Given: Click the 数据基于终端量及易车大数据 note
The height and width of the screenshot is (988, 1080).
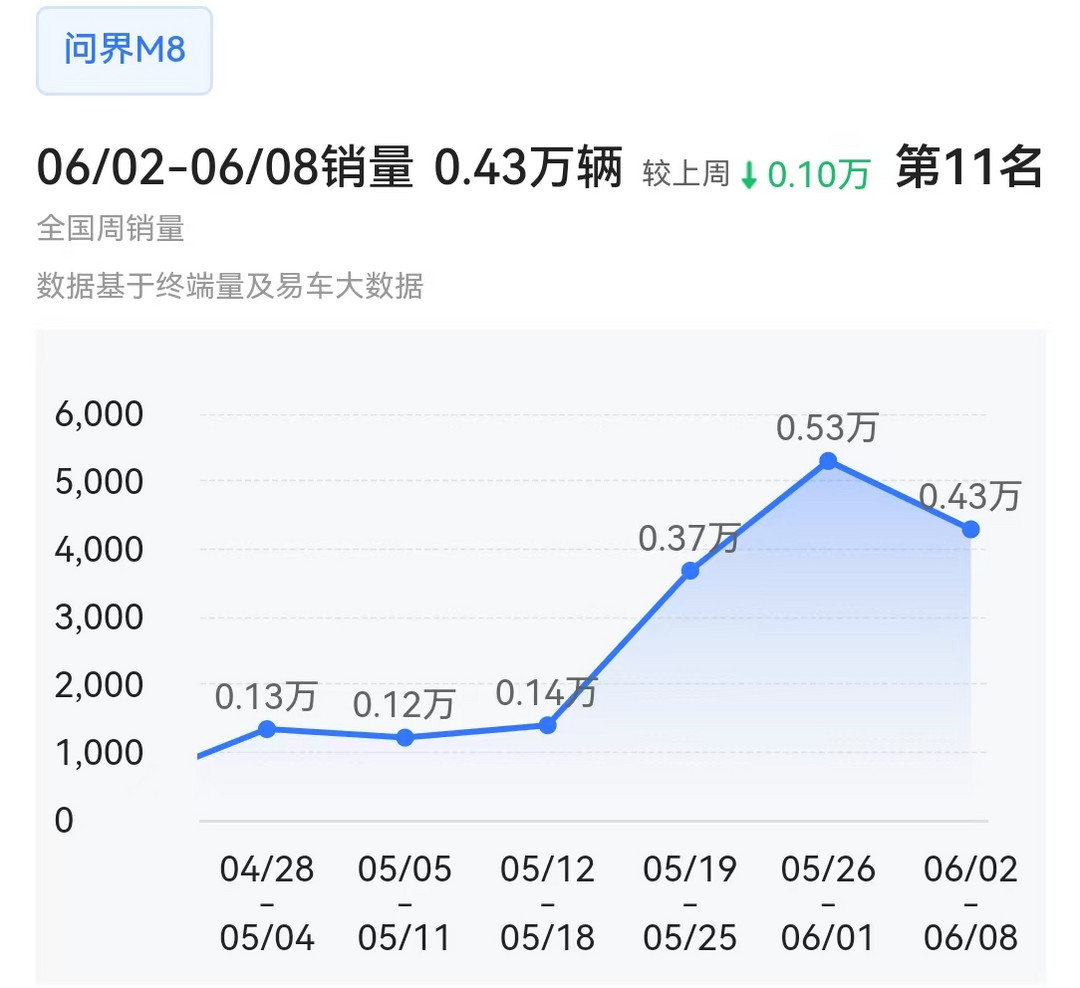Looking at the screenshot, I should tap(230, 285).
